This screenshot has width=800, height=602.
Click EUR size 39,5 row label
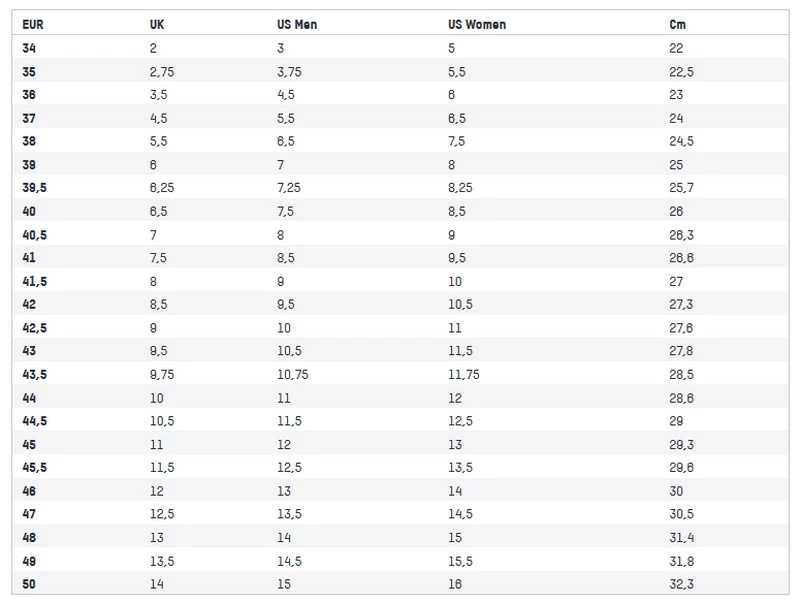point(34,188)
